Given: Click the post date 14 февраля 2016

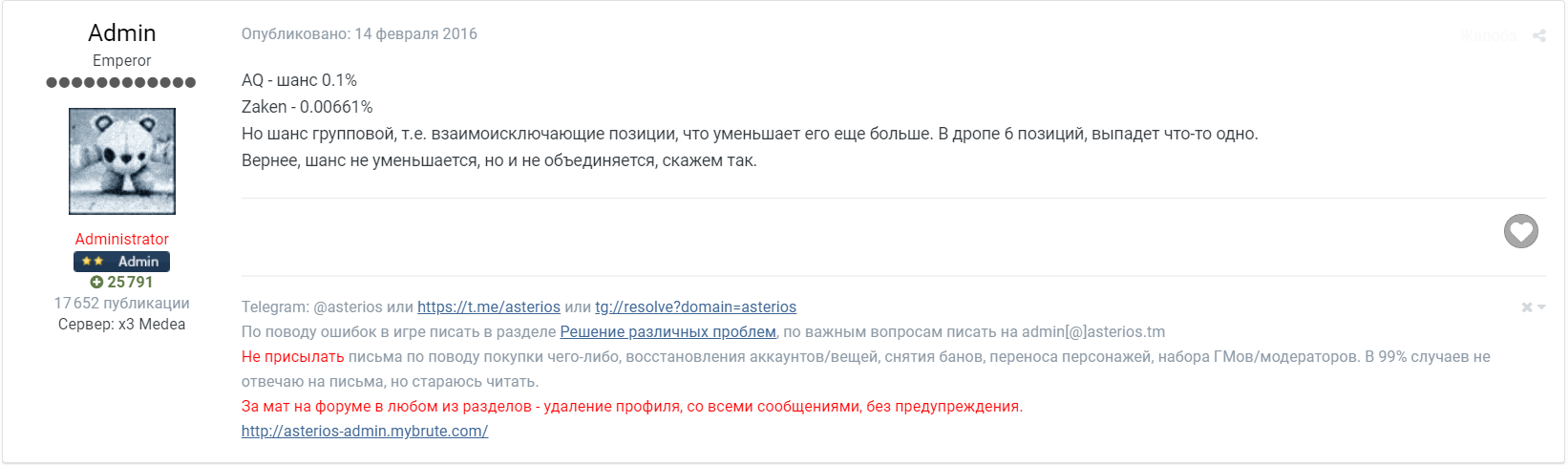Looking at the screenshot, I should (415, 34).
